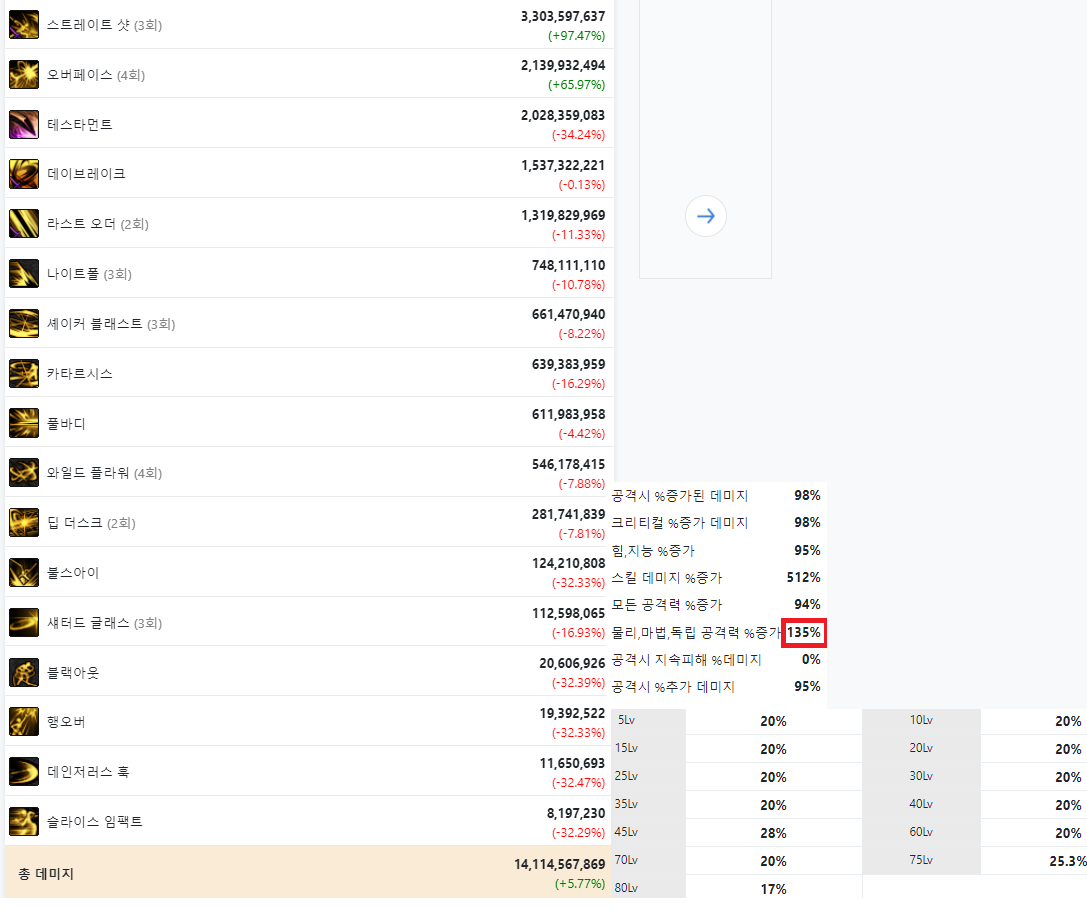Select the 테스타먼트 skill name
This screenshot has height=910, width=1087.
[79, 125]
